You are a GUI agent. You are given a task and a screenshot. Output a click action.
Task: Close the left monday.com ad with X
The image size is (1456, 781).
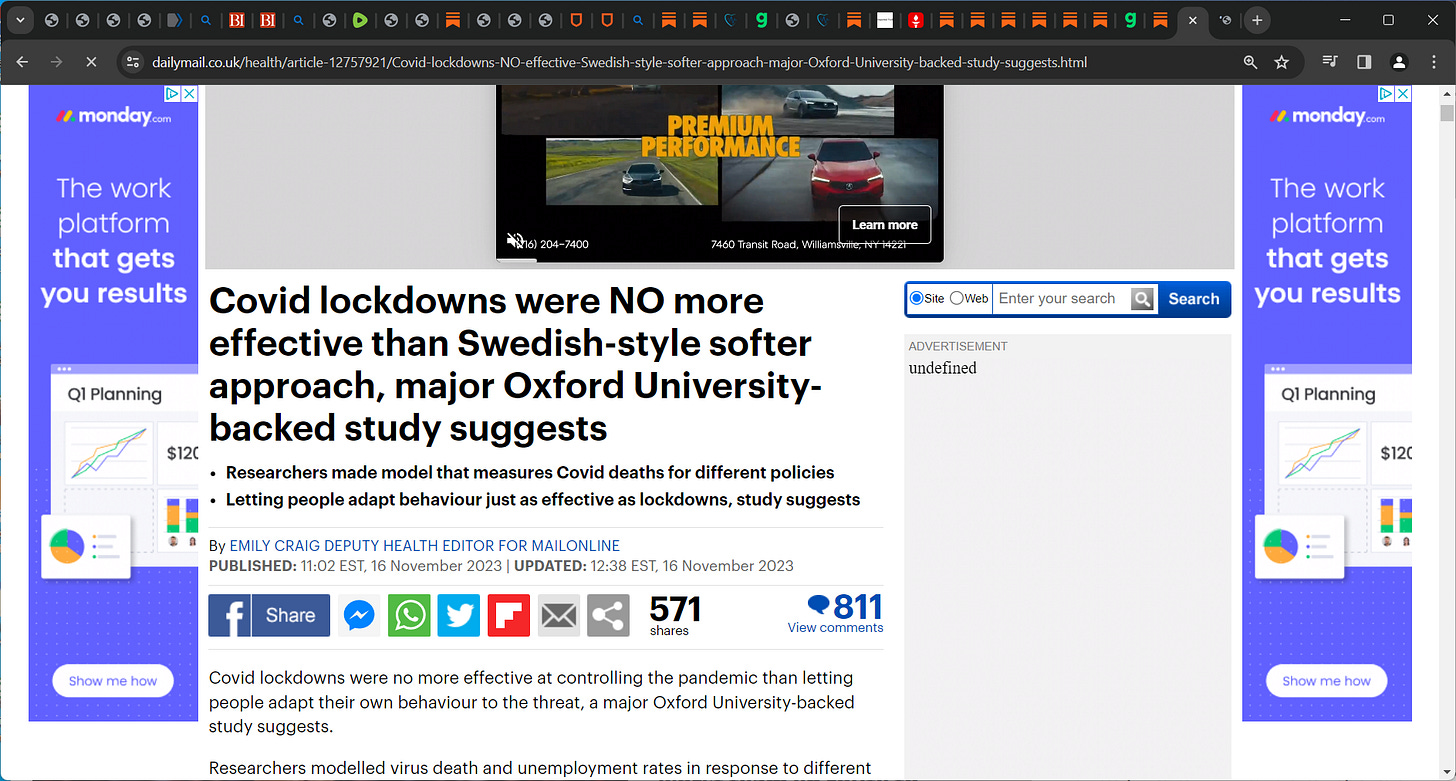(189, 93)
